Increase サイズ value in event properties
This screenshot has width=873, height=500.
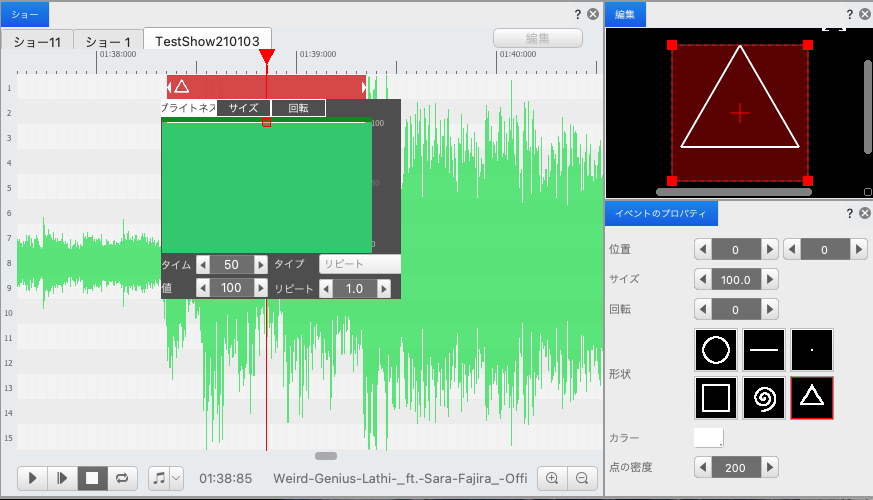[770, 279]
